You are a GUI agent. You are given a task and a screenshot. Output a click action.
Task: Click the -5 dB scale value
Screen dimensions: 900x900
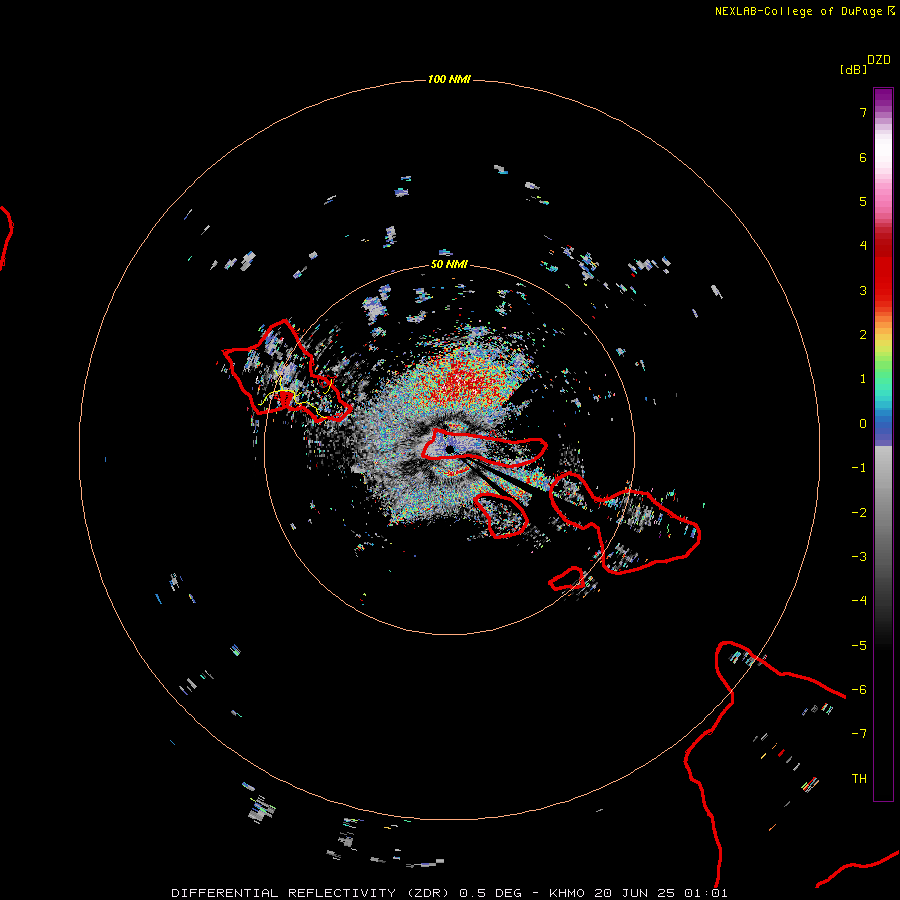[x=859, y=645]
